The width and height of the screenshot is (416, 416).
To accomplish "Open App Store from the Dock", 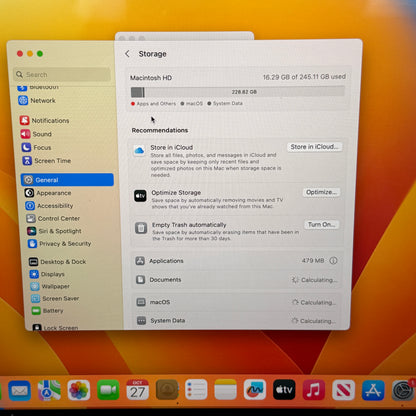I will [373, 390].
